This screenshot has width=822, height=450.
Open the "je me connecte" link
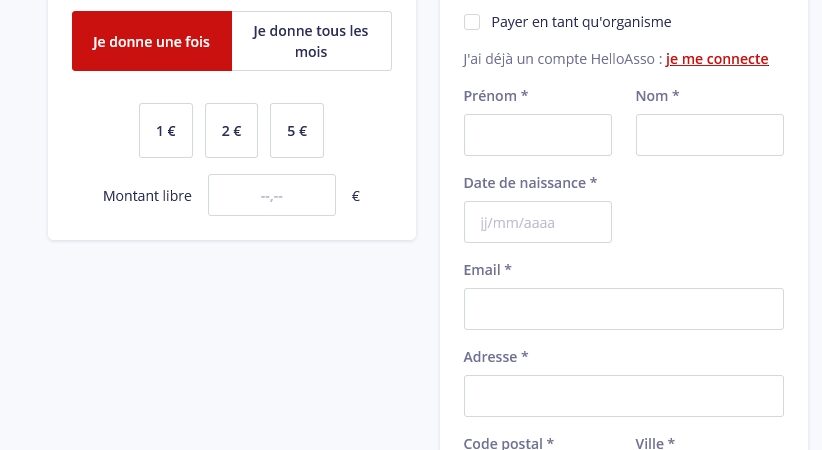pos(717,59)
